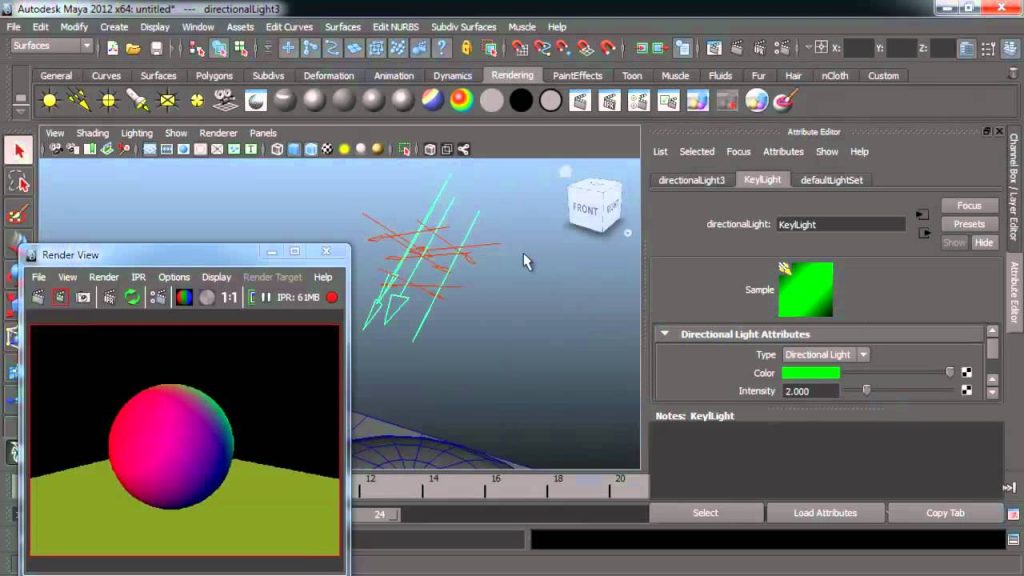Open the Presets button

pos(969,224)
